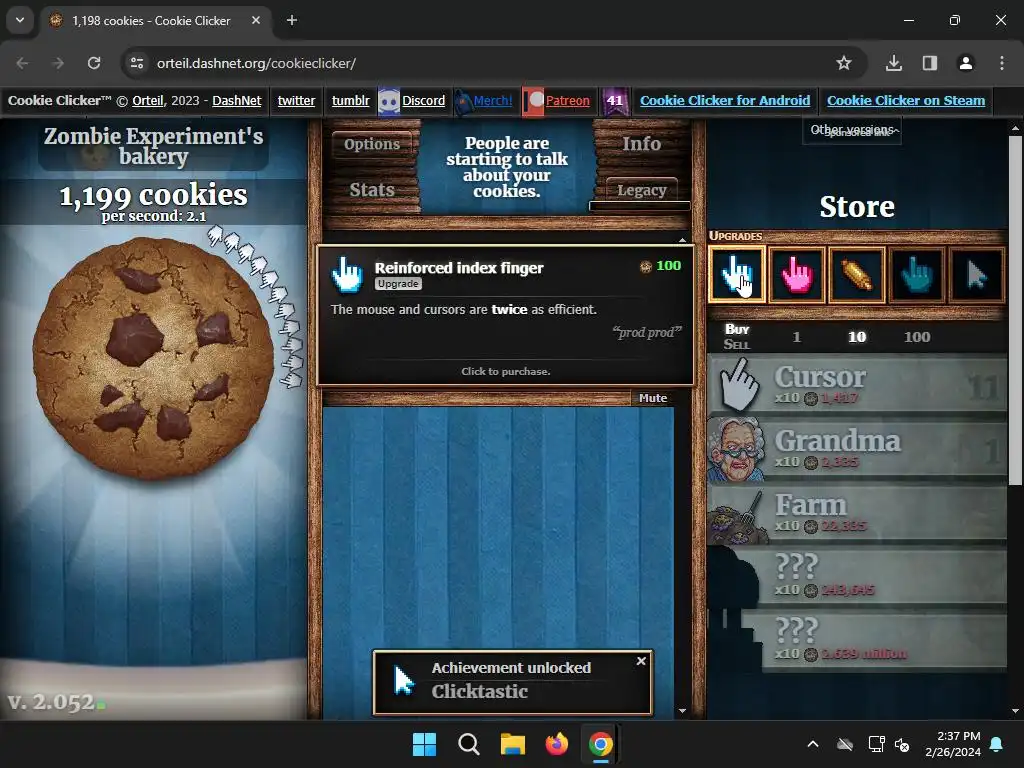Open the muted volume tray icon

click(902, 744)
